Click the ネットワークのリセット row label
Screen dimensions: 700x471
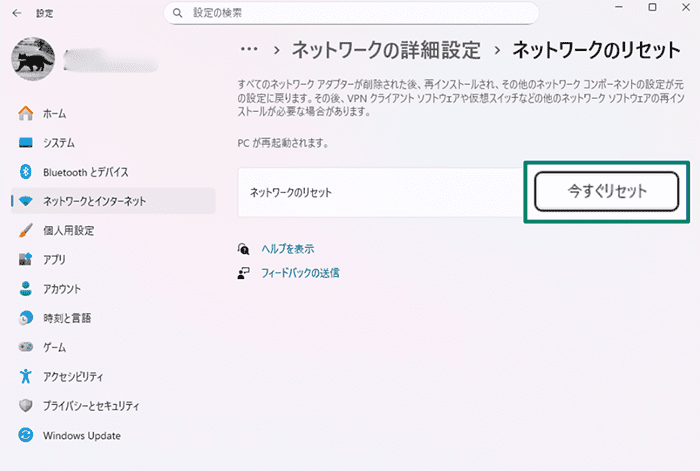(x=291, y=192)
